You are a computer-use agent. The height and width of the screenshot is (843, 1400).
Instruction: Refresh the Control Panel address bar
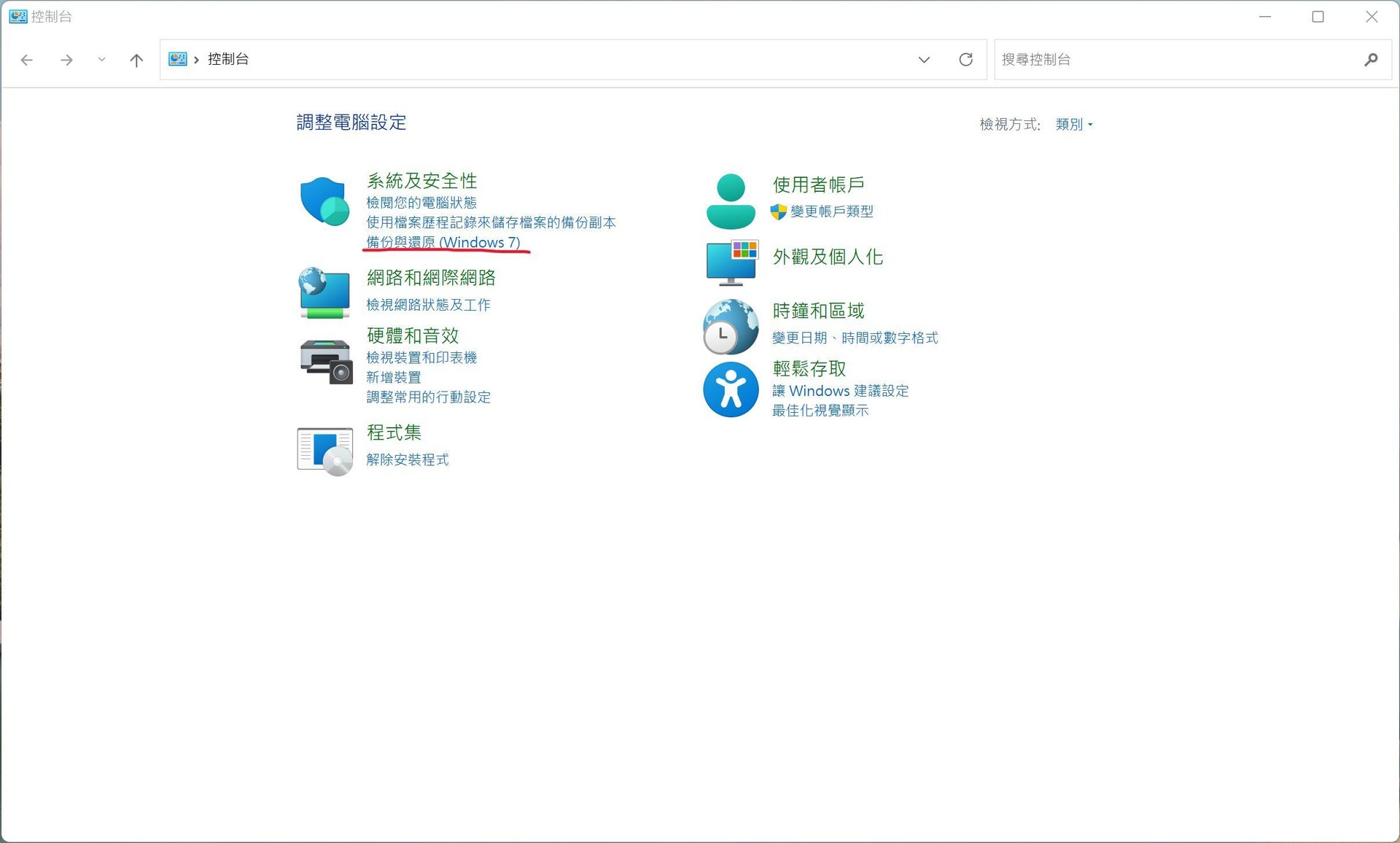coord(965,60)
